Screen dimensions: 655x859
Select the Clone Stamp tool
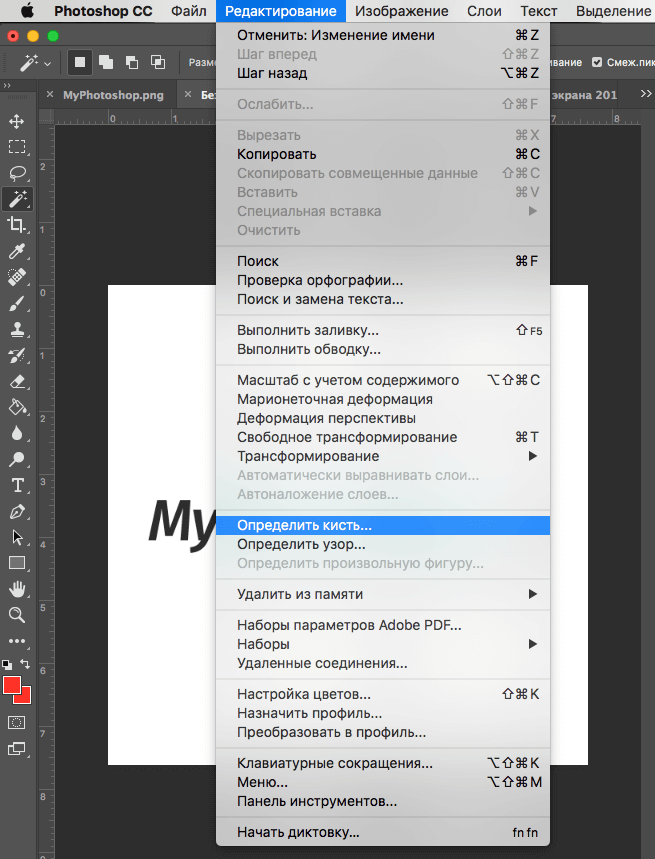[16, 329]
